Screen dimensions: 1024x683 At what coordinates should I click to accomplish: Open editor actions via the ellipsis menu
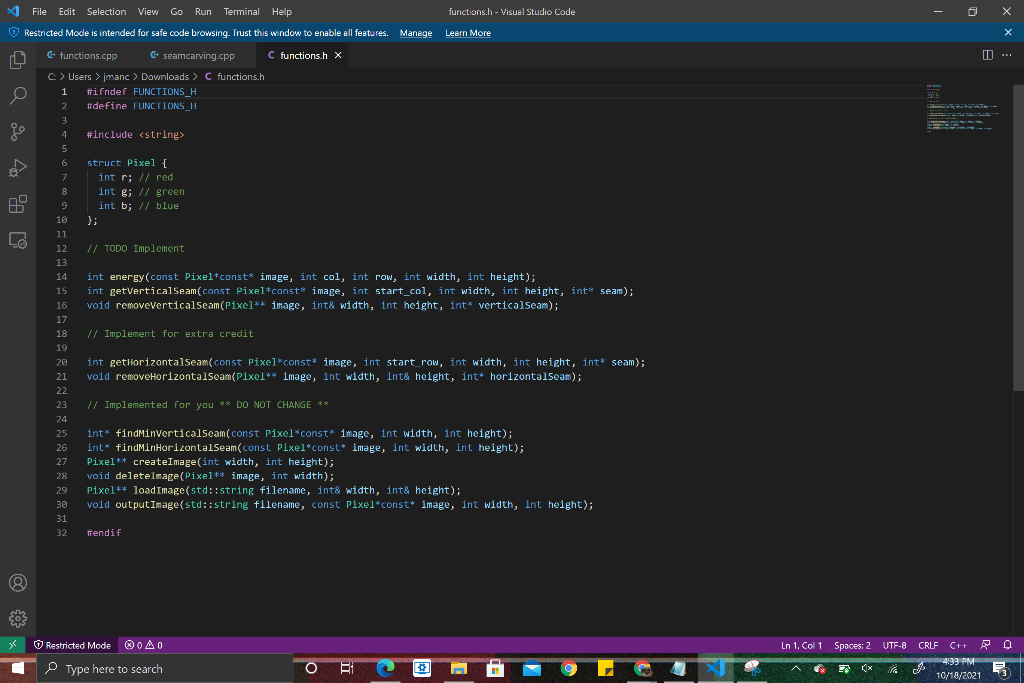click(1005, 56)
